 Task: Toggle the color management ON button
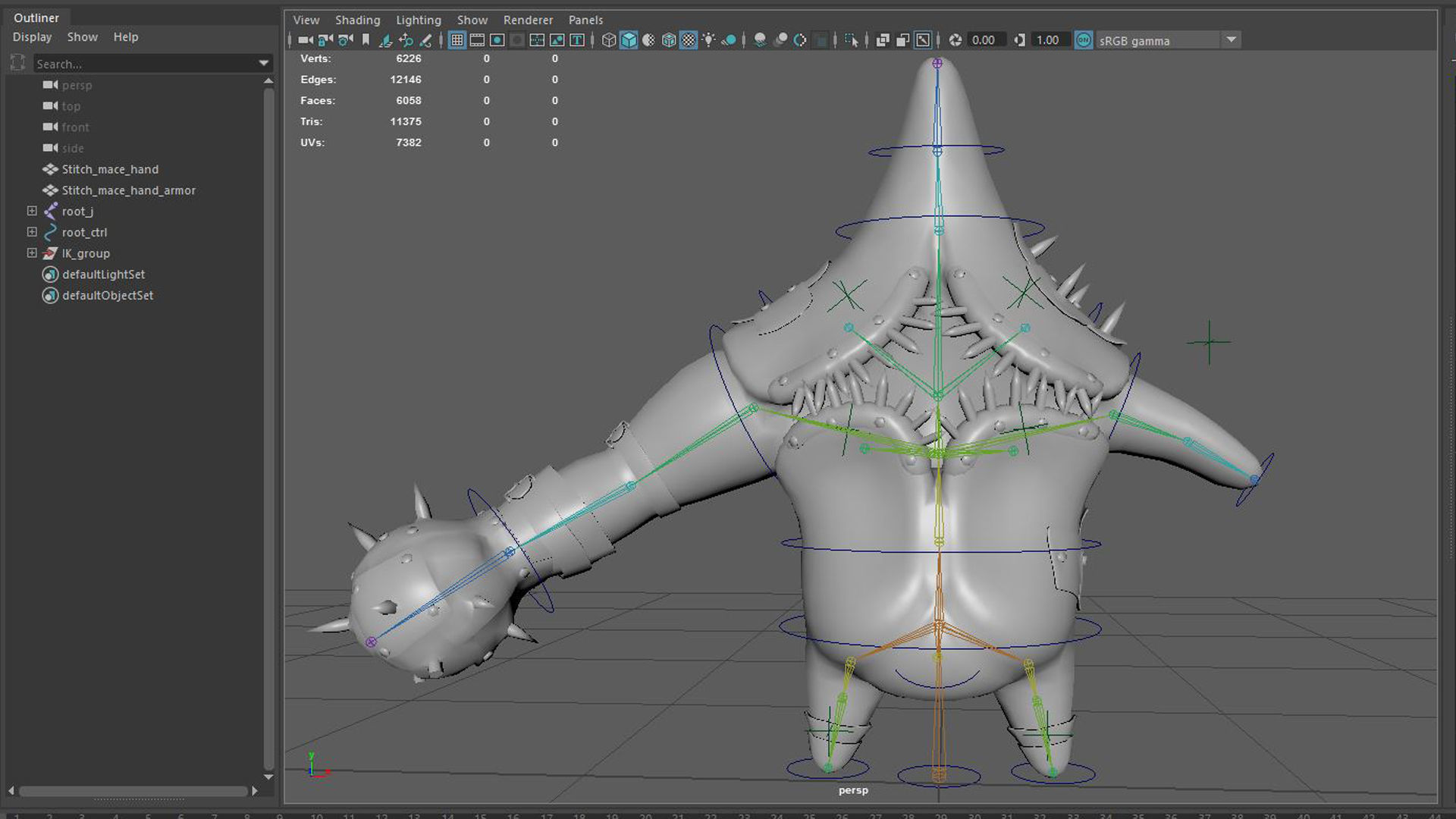(1084, 39)
